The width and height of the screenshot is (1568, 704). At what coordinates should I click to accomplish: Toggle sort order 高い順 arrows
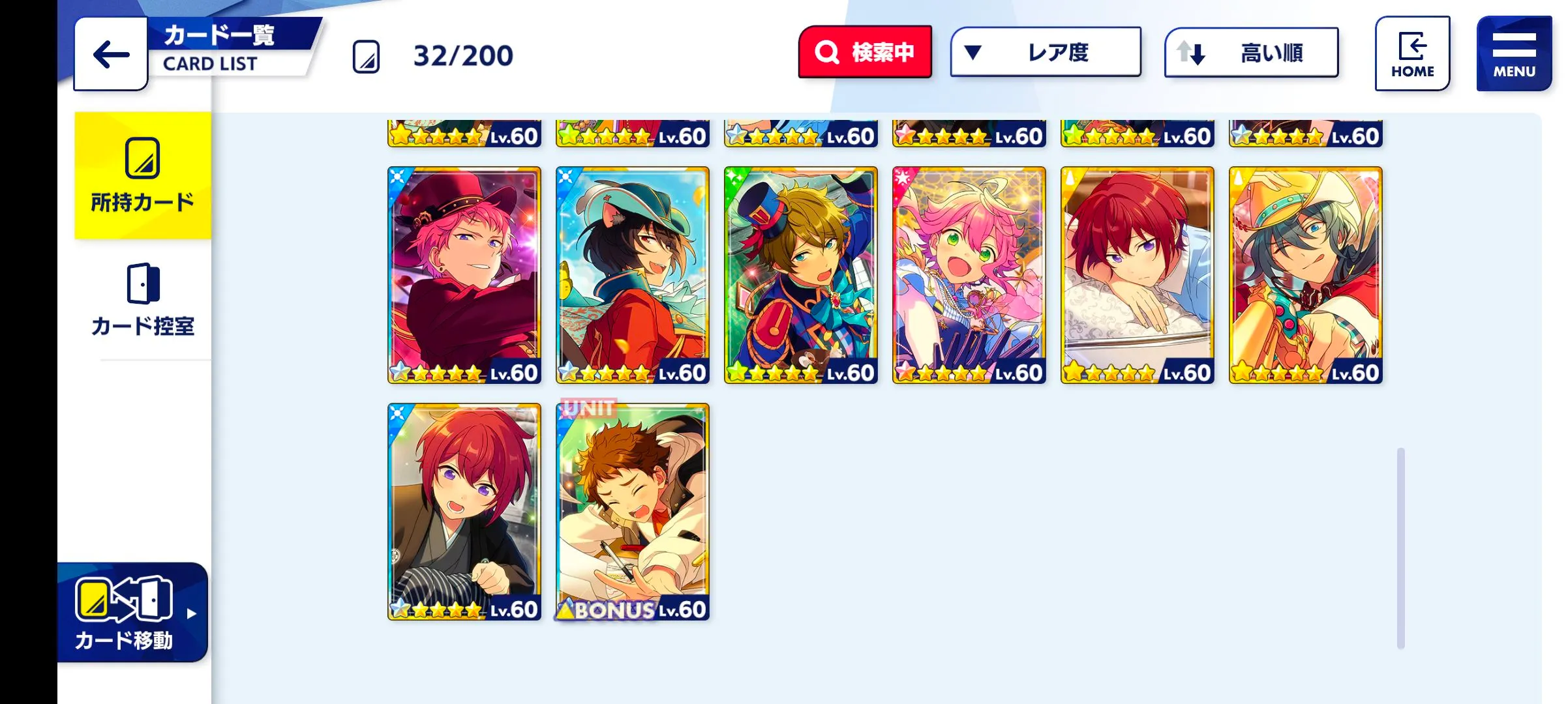click(1191, 53)
